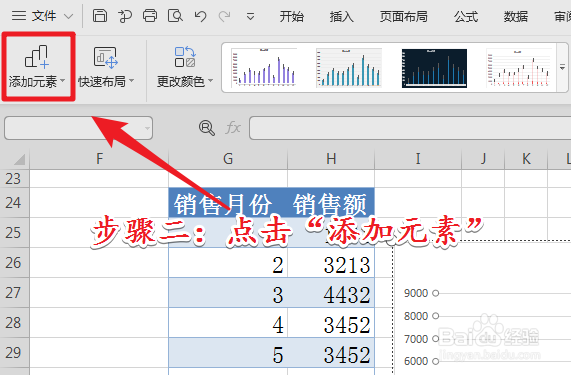Click the export to PDF icon
The image size is (571, 375).
(x=125, y=16)
